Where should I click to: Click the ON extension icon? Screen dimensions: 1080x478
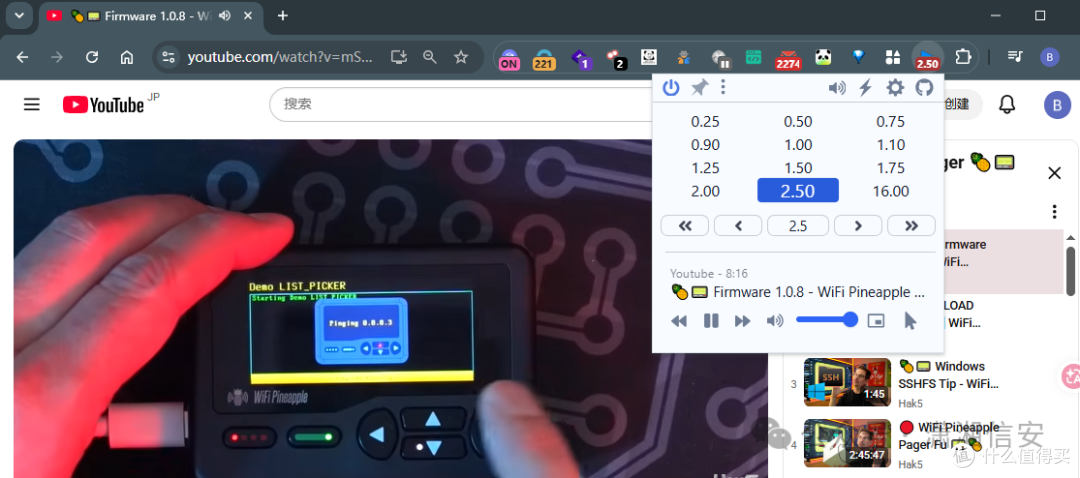click(509, 59)
